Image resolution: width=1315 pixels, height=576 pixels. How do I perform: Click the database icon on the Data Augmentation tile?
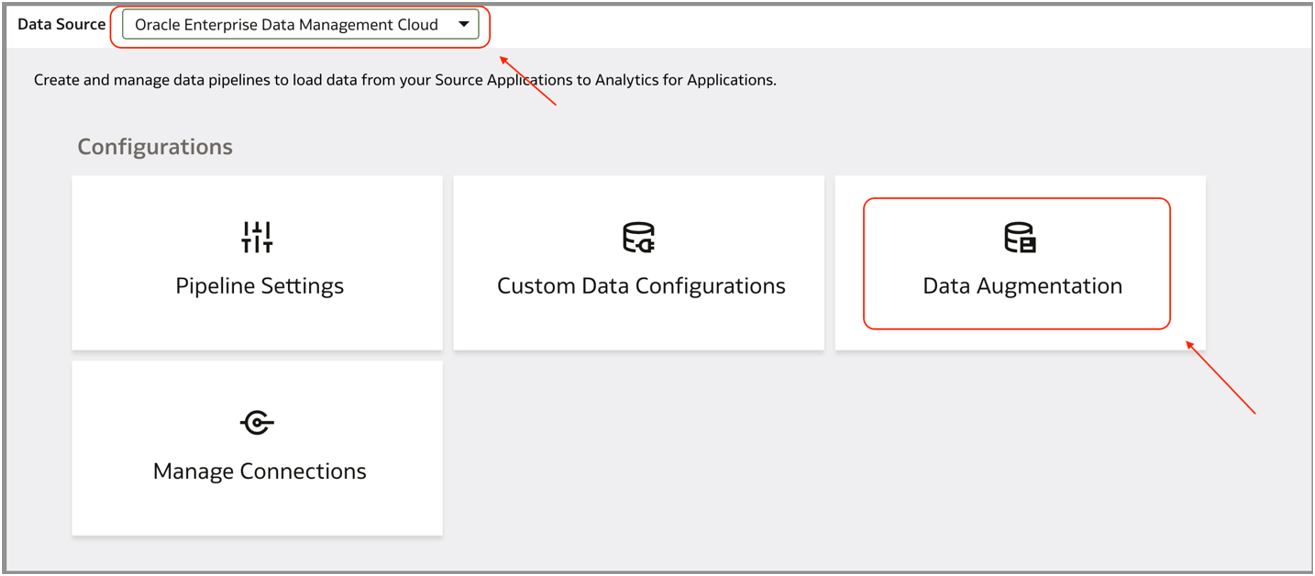coord(1021,237)
